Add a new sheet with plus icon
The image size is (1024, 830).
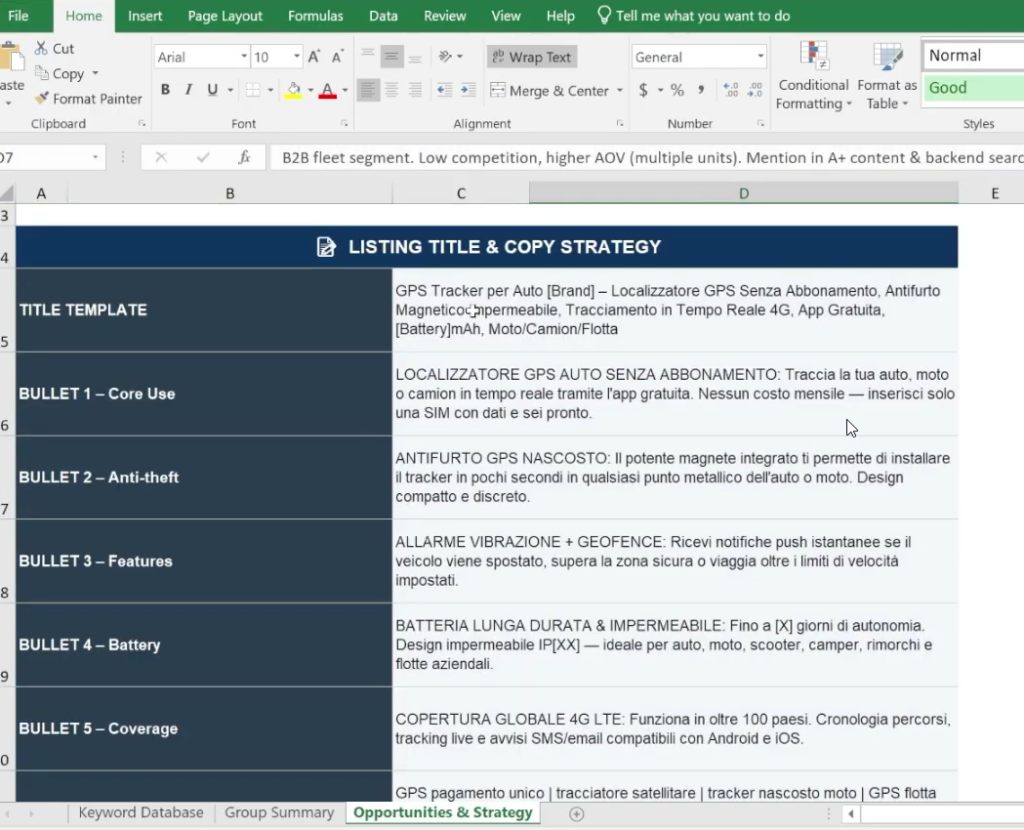click(x=576, y=814)
